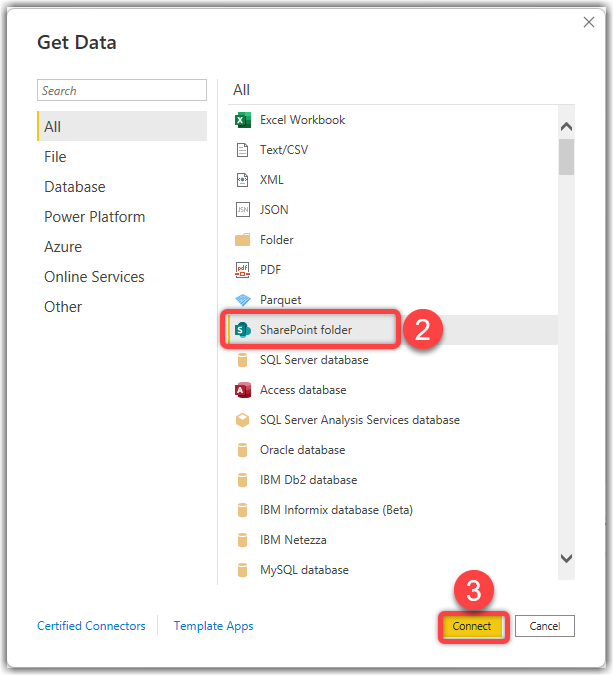
Task: Select the JSON text label
Action: (274, 210)
